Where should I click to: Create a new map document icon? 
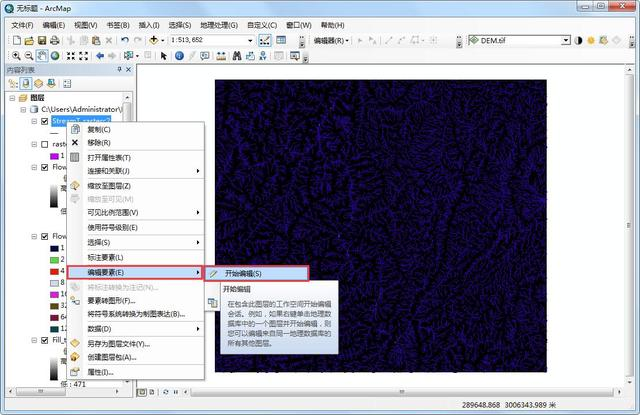(x=17, y=40)
